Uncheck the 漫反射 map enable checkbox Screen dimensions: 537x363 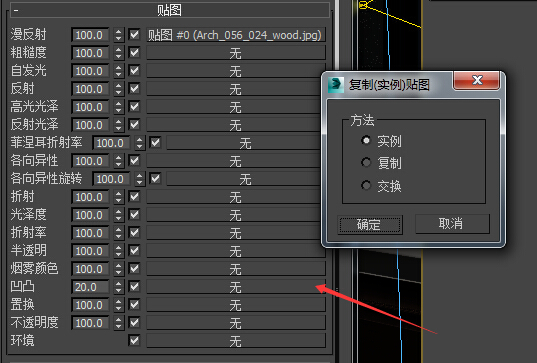[x=134, y=35]
